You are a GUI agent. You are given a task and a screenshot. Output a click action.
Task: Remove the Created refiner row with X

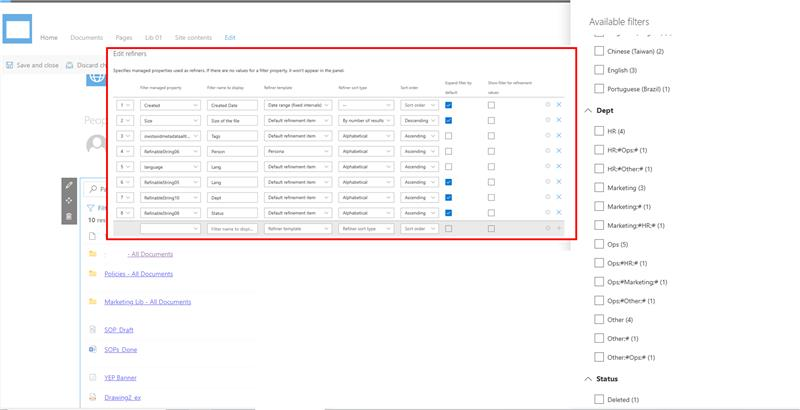(x=559, y=105)
